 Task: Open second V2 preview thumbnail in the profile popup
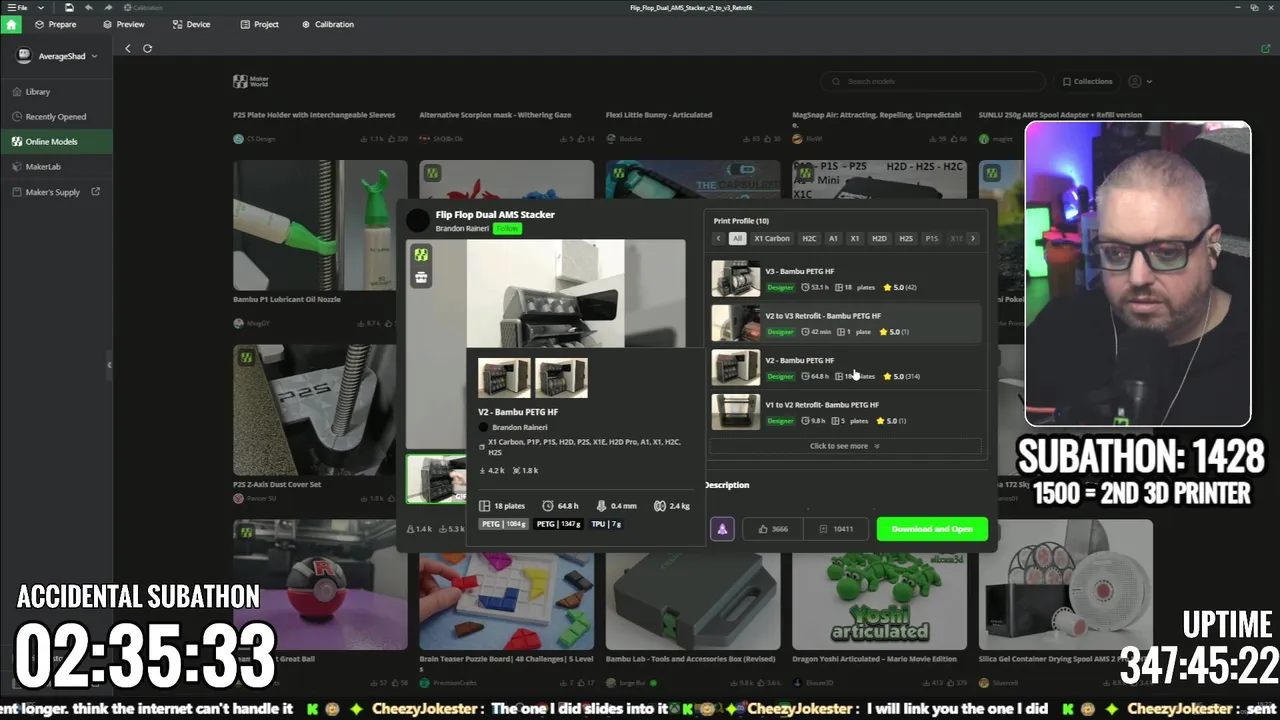pyautogui.click(x=561, y=378)
